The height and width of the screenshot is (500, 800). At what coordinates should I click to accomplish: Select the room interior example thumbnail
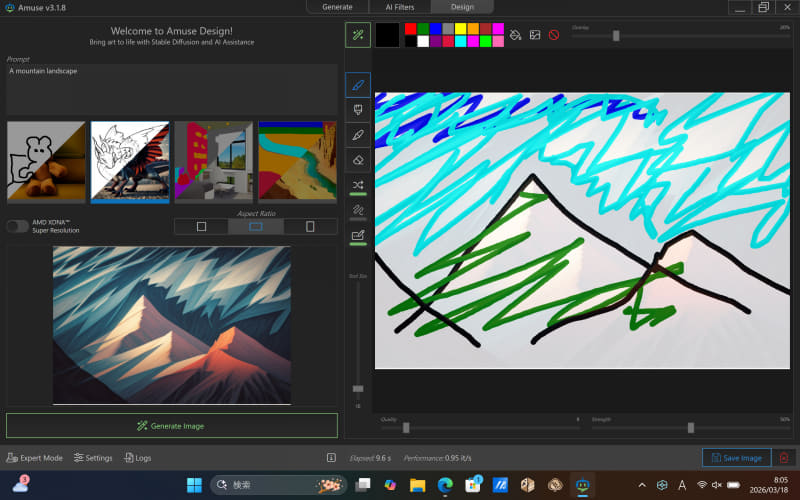point(214,161)
